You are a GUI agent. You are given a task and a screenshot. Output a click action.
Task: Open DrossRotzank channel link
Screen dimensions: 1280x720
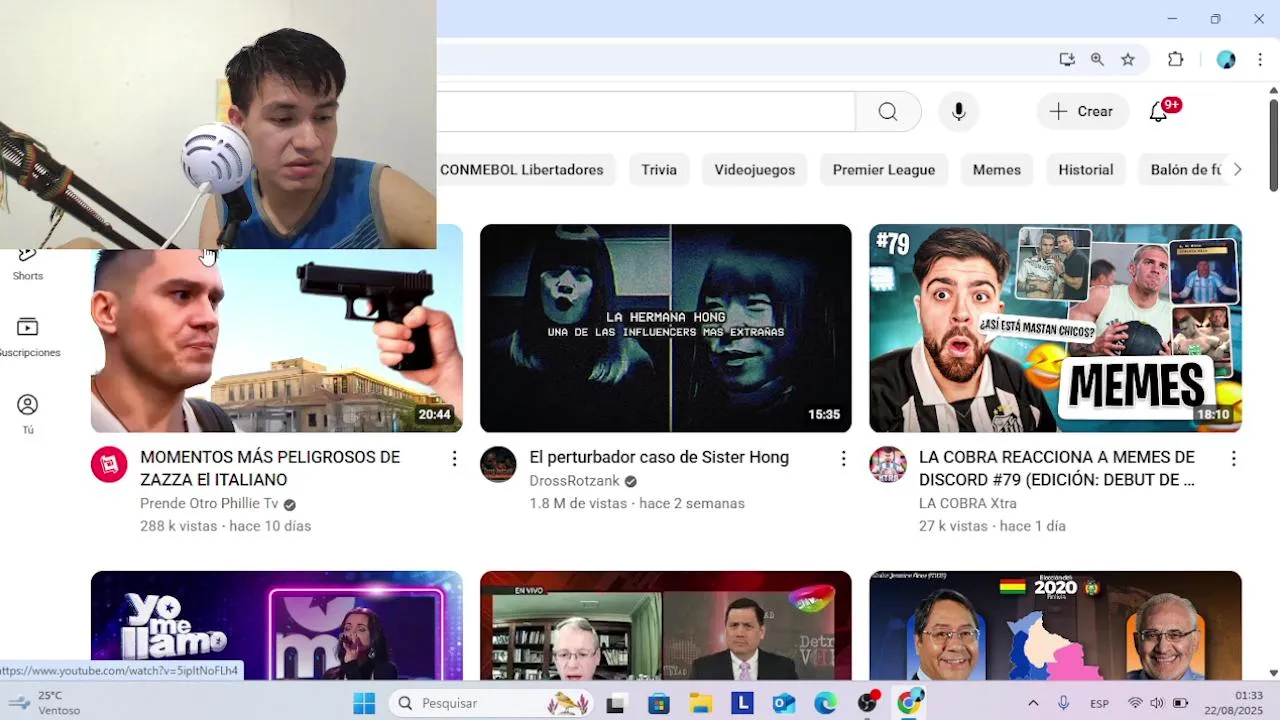575,481
